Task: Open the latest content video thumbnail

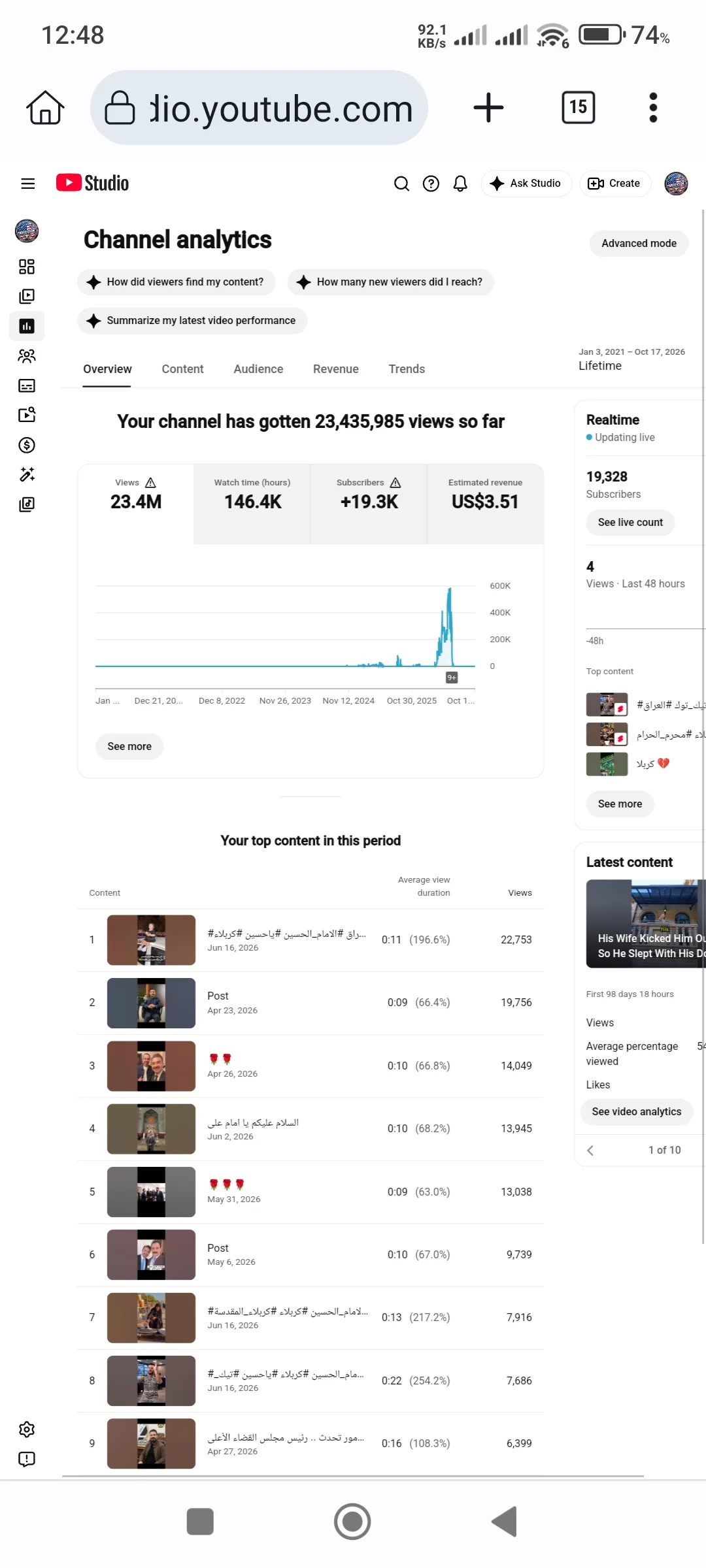Action: [646, 924]
